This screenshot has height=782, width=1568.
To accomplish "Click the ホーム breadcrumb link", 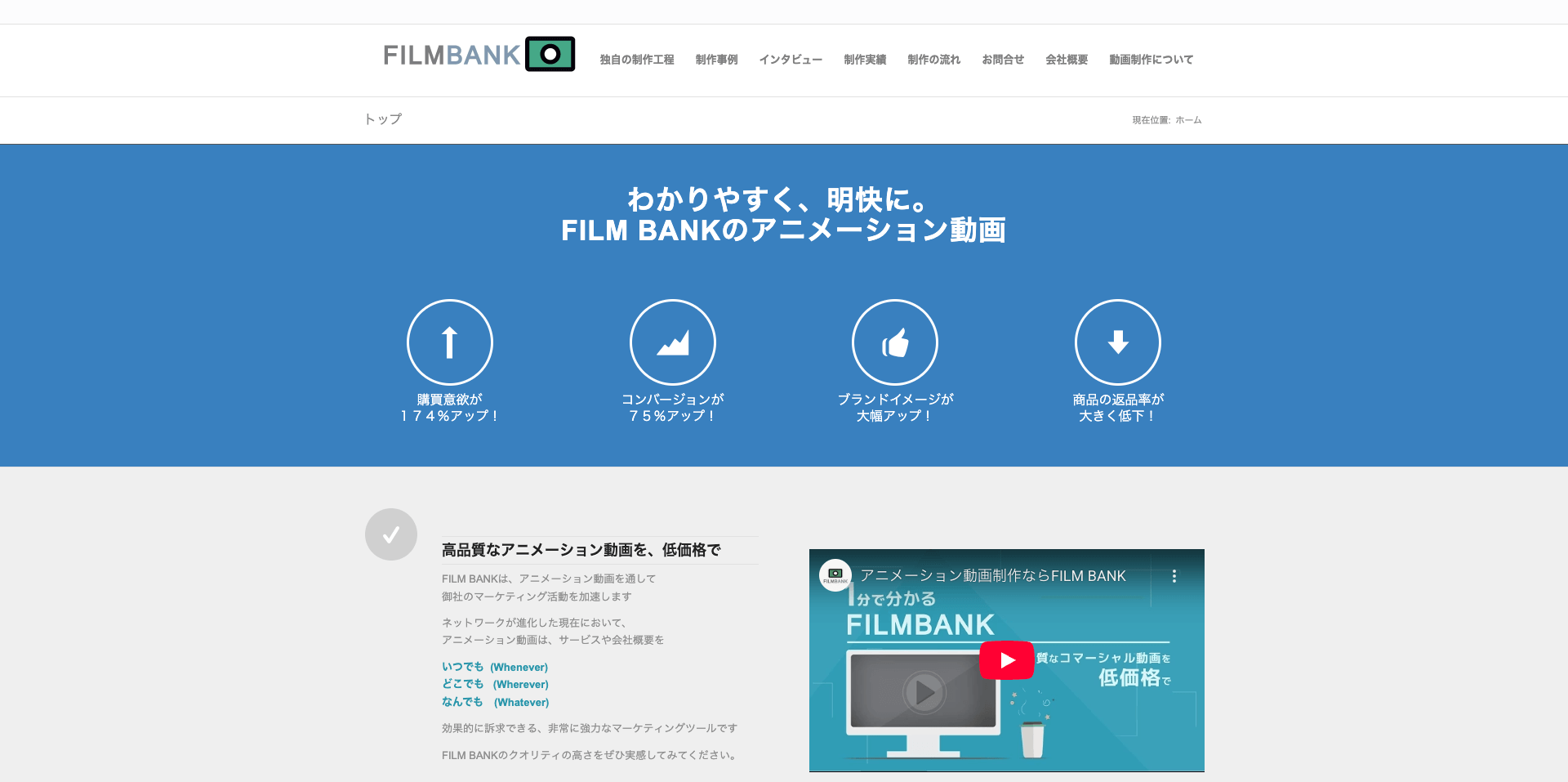I will 1188,120.
